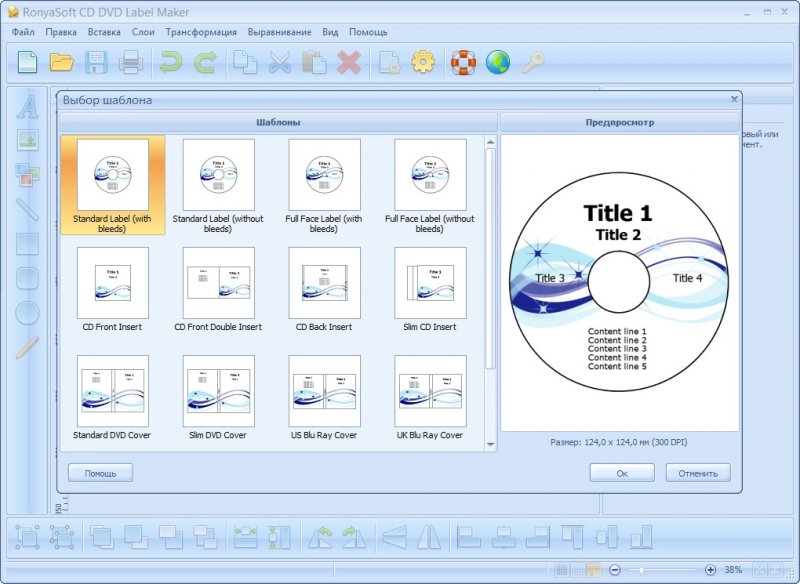The height and width of the screenshot is (584, 800).
Task: Open the Выравнивание menu
Action: click(x=280, y=32)
